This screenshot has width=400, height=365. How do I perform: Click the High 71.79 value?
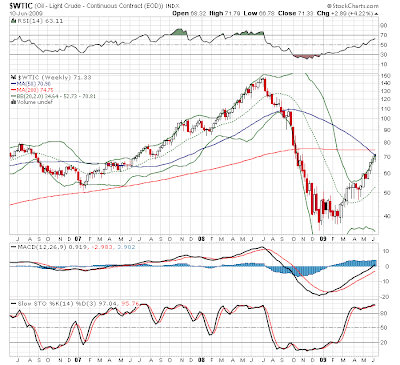[x=225, y=13]
